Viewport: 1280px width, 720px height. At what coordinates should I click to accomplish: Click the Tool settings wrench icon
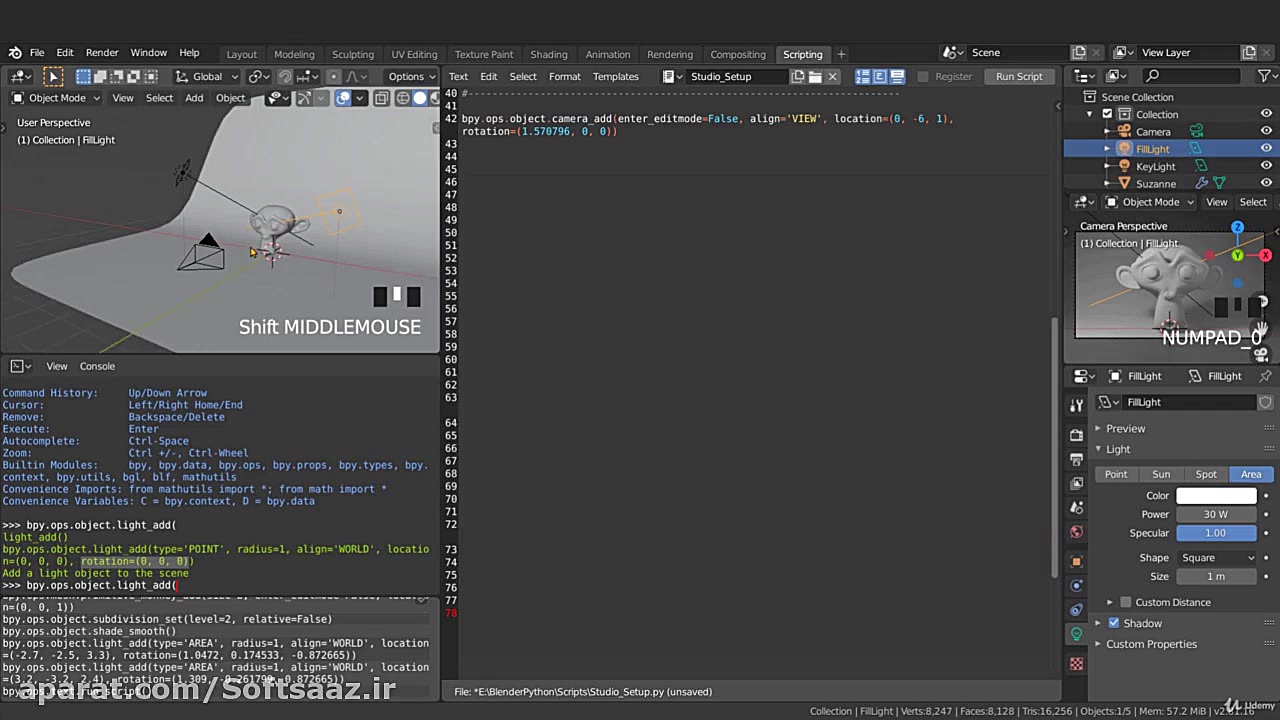pyautogui.click(x=1076, y=405)
